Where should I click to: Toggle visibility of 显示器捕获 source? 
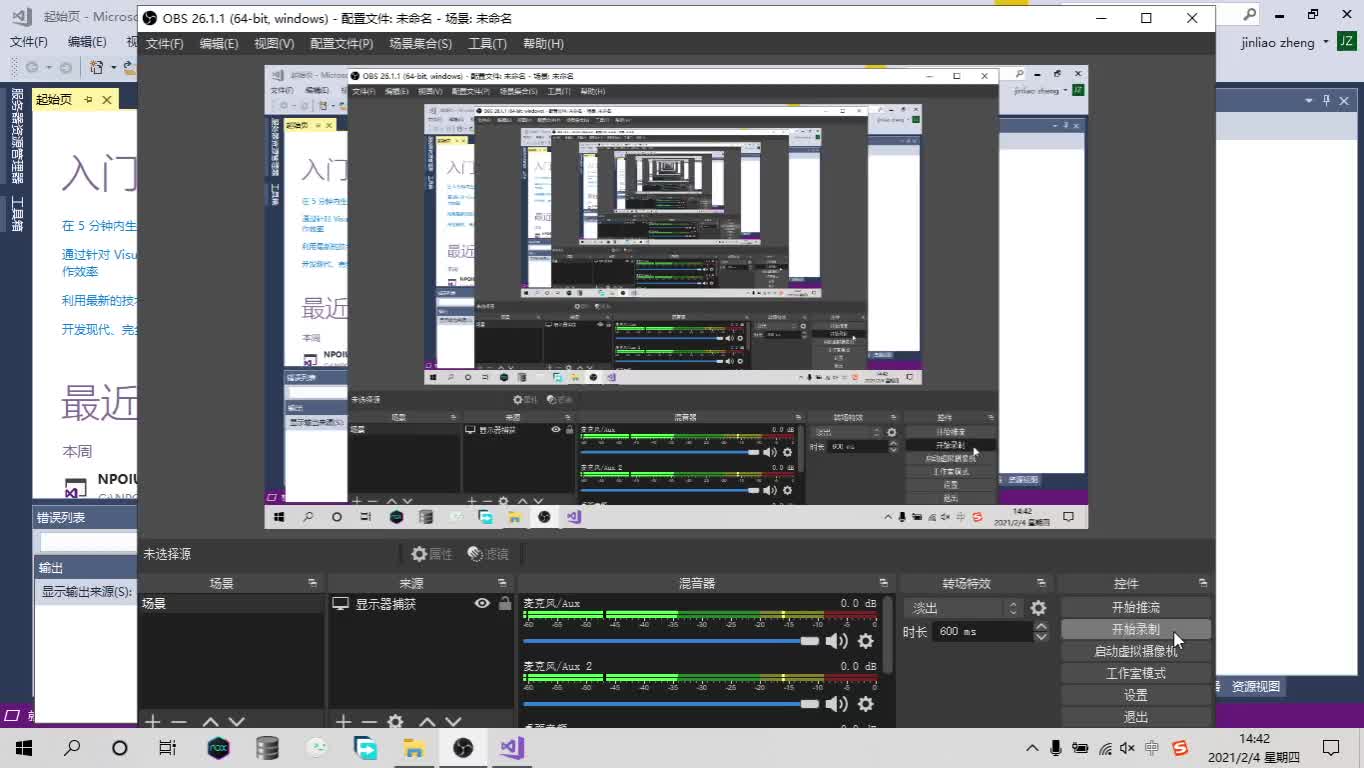coord(482,604)
